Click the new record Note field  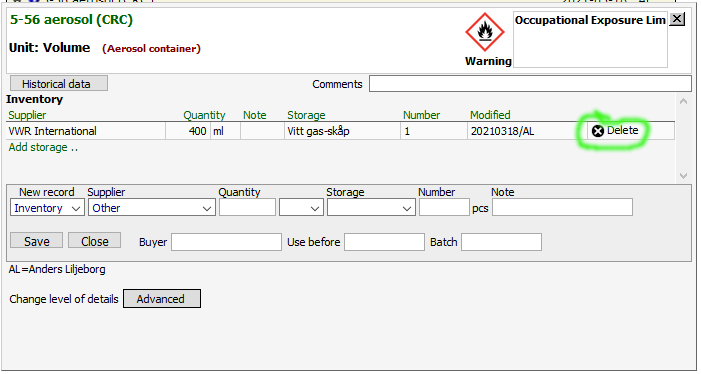[562, 208]
